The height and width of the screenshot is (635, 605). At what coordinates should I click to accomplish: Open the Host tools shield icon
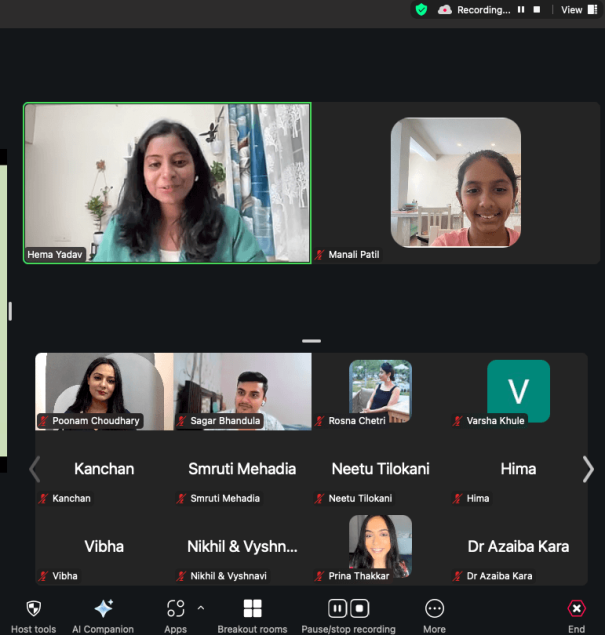(x=34, y=608)
